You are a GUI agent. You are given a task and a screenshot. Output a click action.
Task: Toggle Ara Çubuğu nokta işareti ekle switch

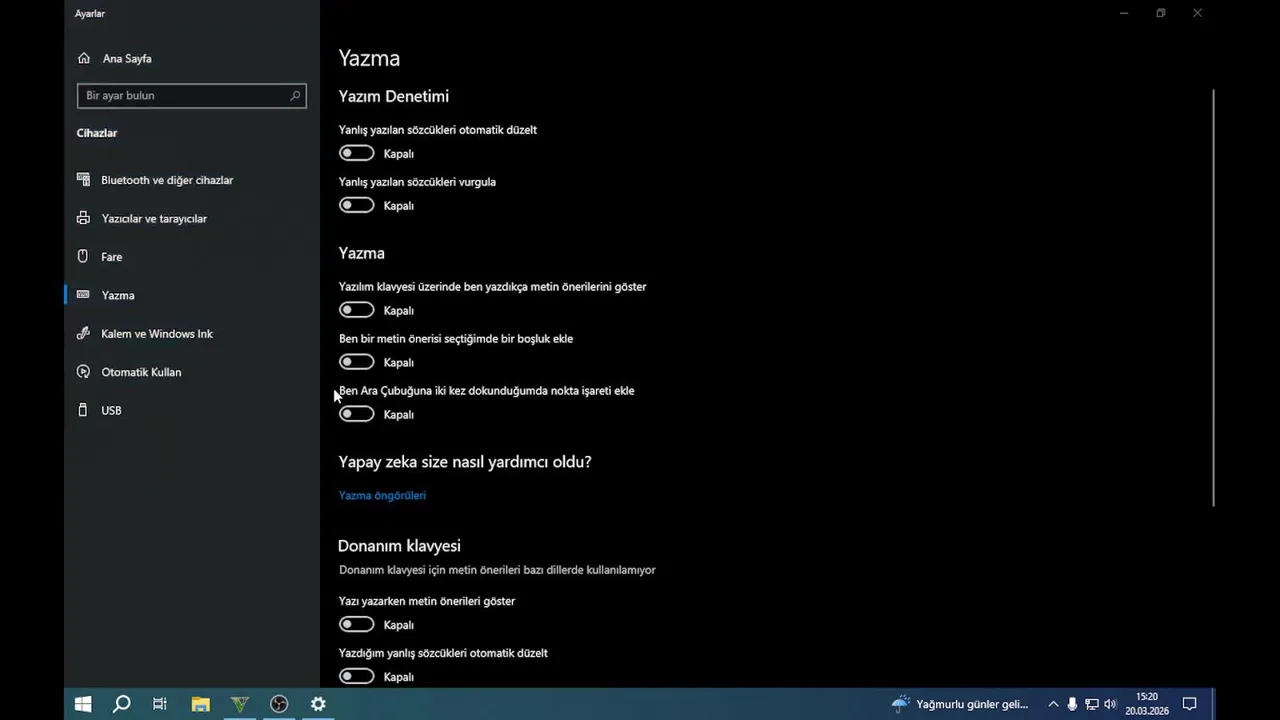357,414
